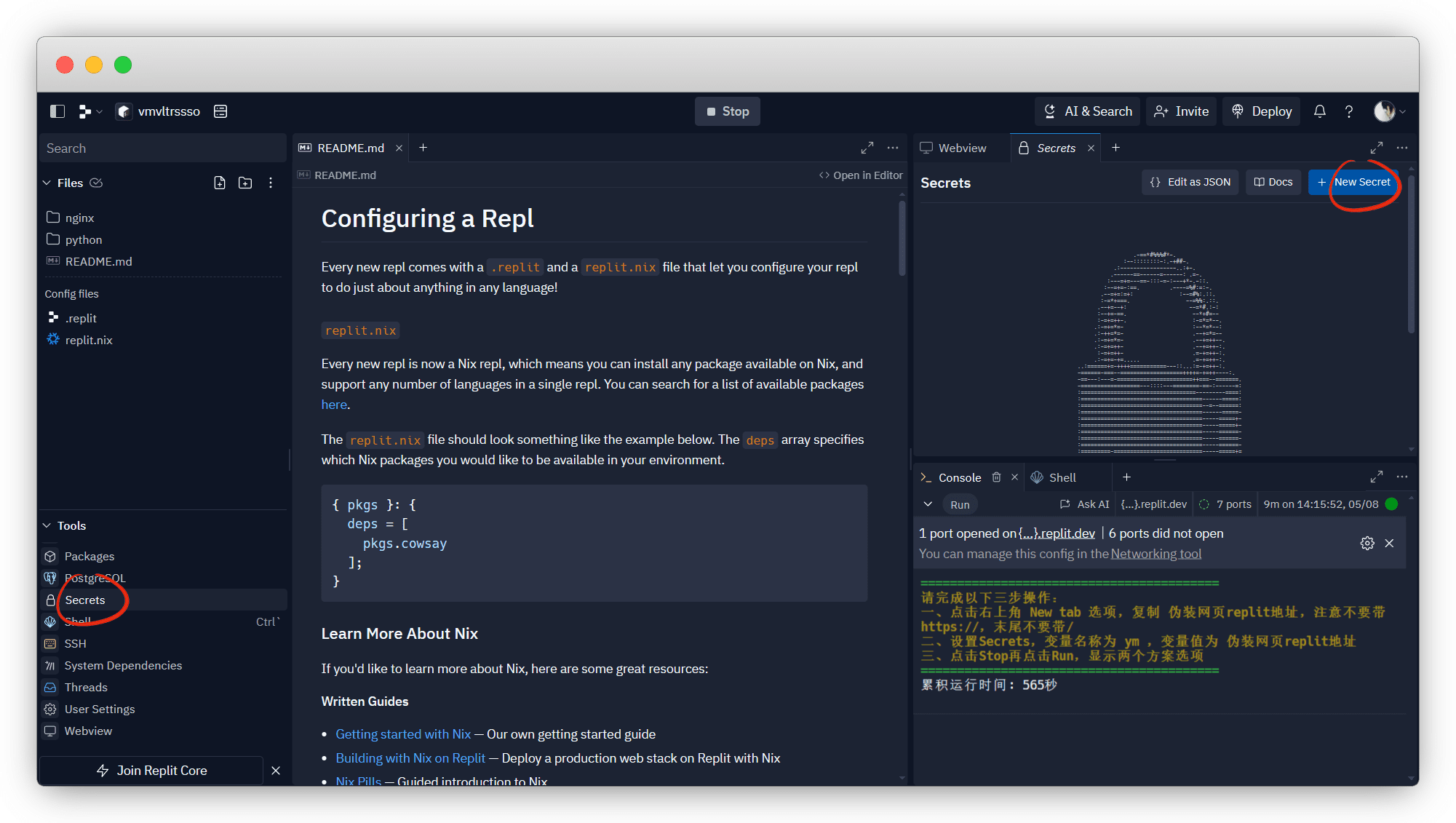Add a new tab in editor pane
Image resolution: width=1456 pixels, height=823 pixels.
pos(423,148)
